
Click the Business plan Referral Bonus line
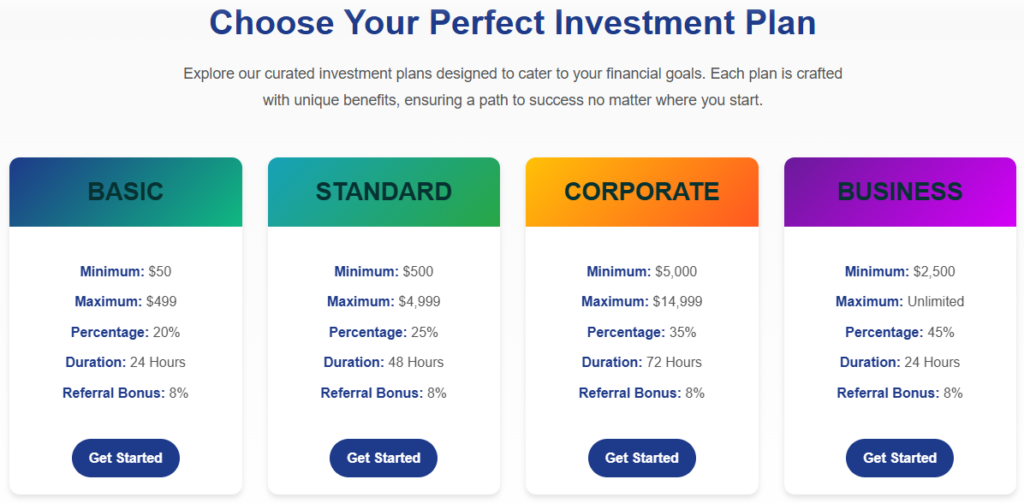900,393
